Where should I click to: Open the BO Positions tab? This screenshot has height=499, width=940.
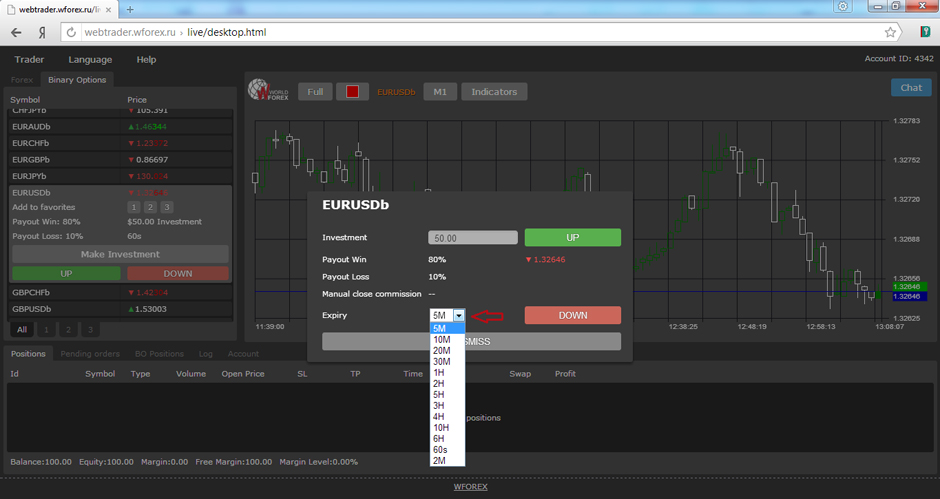coord(159,354)
